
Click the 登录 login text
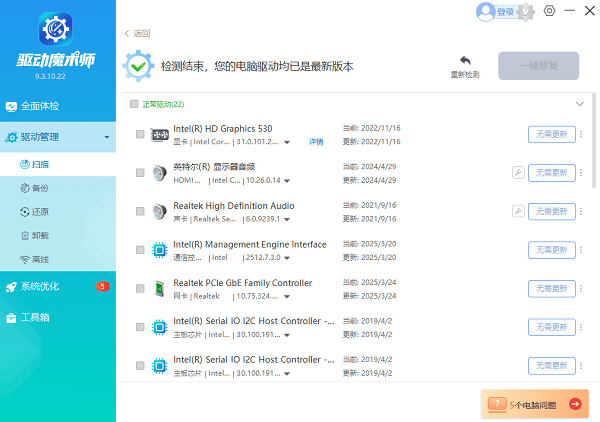coord(505,12)
